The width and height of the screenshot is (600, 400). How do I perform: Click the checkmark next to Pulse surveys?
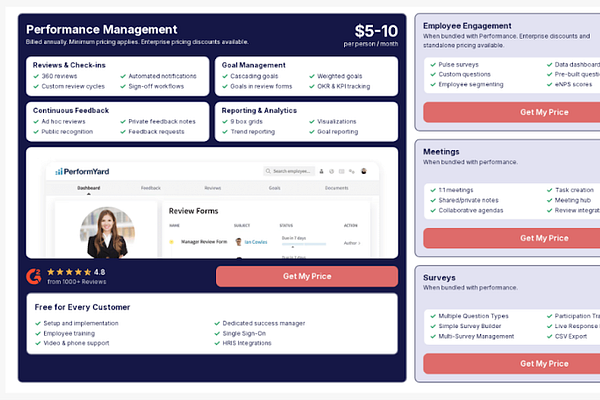click(433, 65)
